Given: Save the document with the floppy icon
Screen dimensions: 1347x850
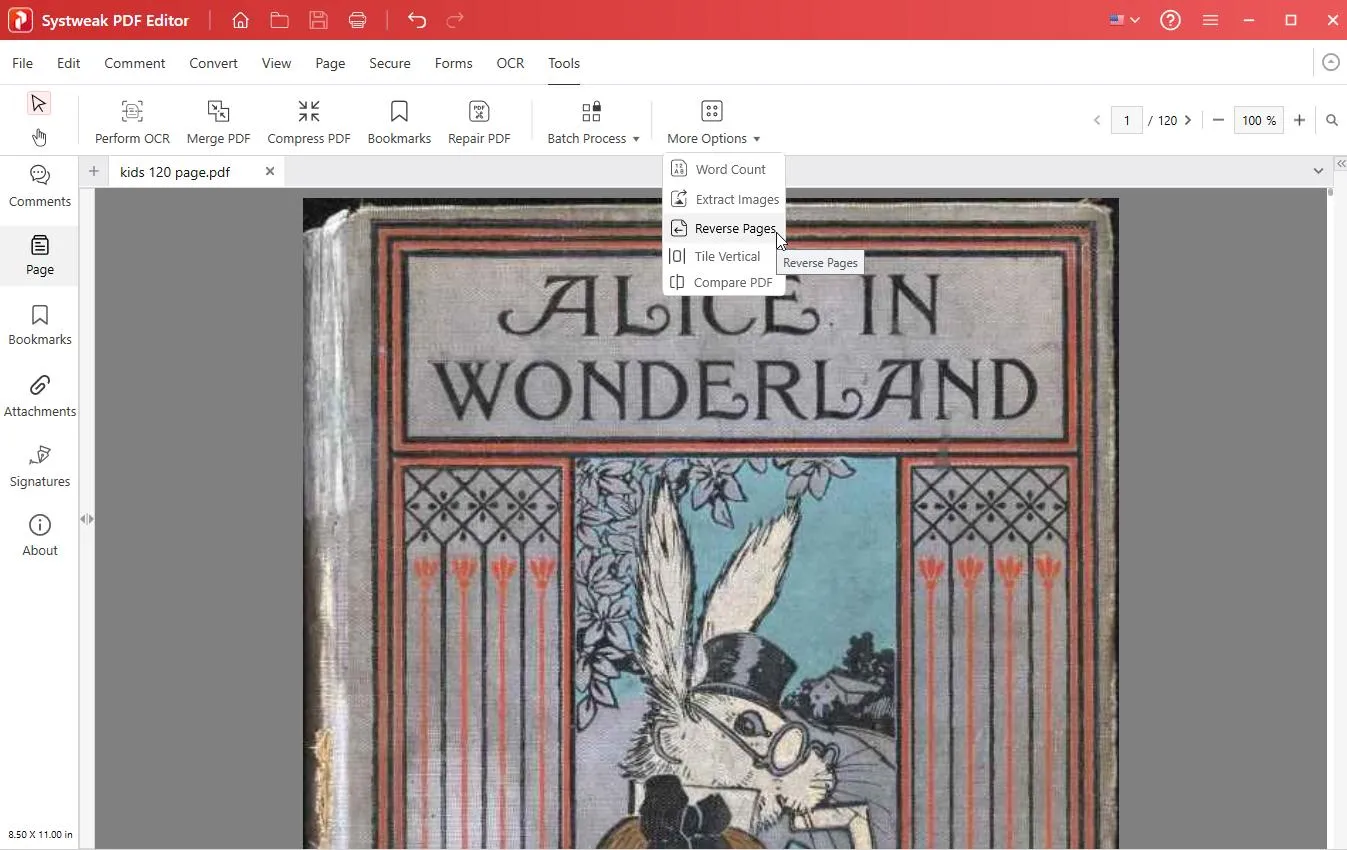Looking at the screenshot, I should tap(318, 20).
